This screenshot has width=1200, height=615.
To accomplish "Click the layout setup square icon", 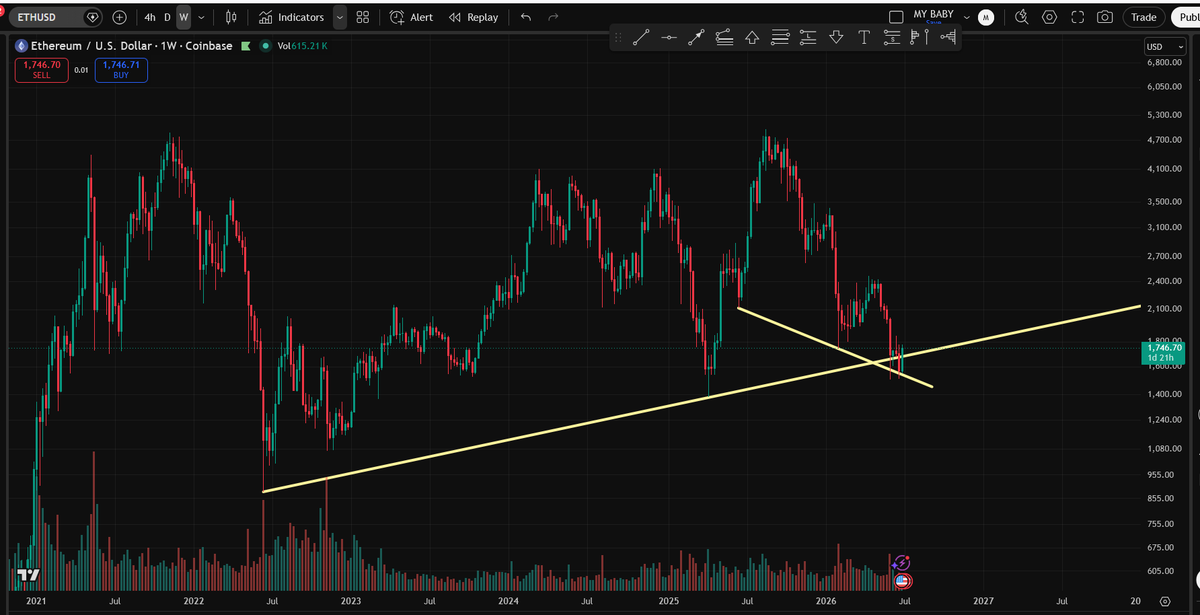I will [x=896, y=17].
